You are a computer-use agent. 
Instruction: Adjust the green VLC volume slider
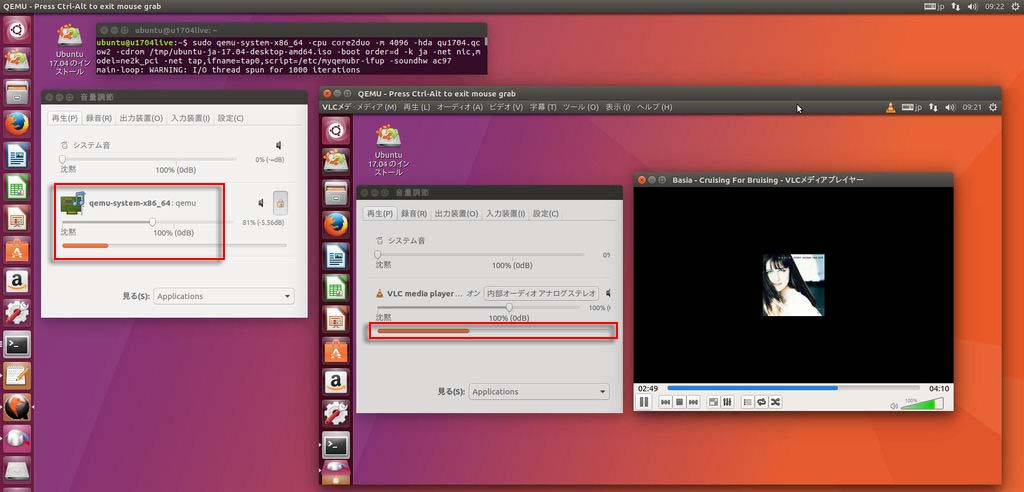[x=922, y=404]
